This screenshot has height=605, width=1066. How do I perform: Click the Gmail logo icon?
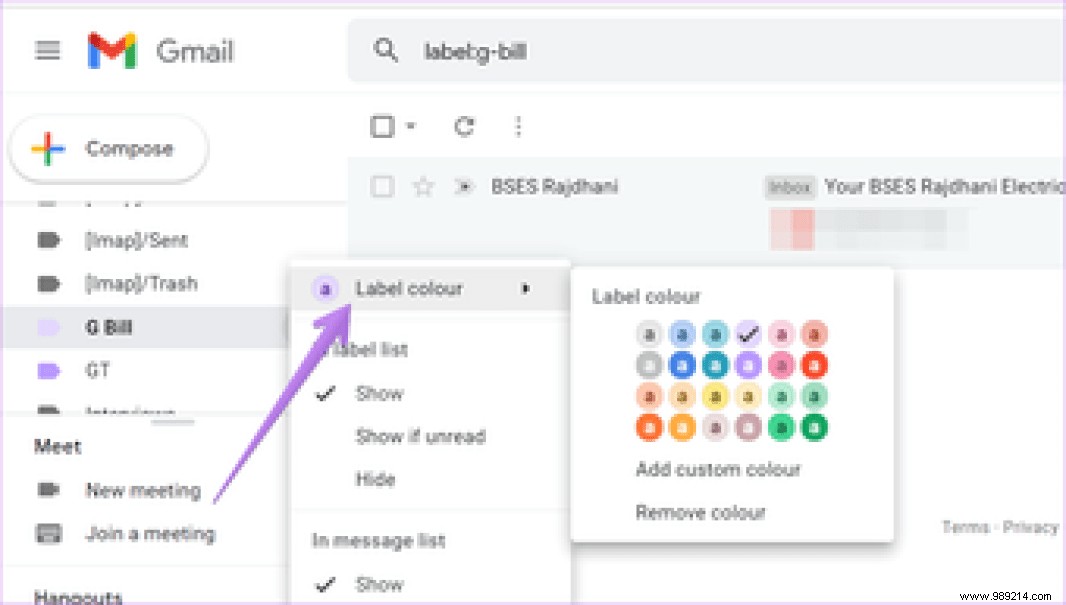point(113,48)
